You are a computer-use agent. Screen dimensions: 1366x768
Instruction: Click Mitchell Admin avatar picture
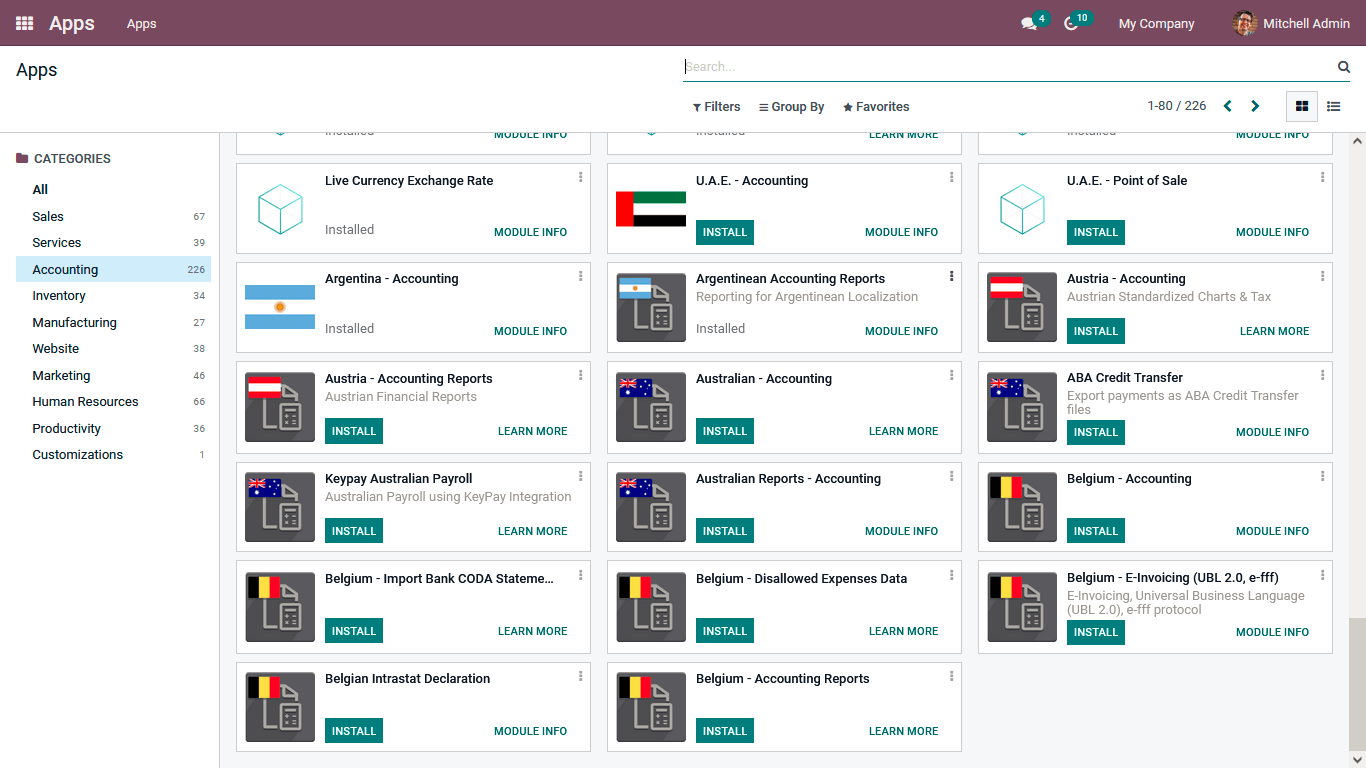(x=1245, y=23)
